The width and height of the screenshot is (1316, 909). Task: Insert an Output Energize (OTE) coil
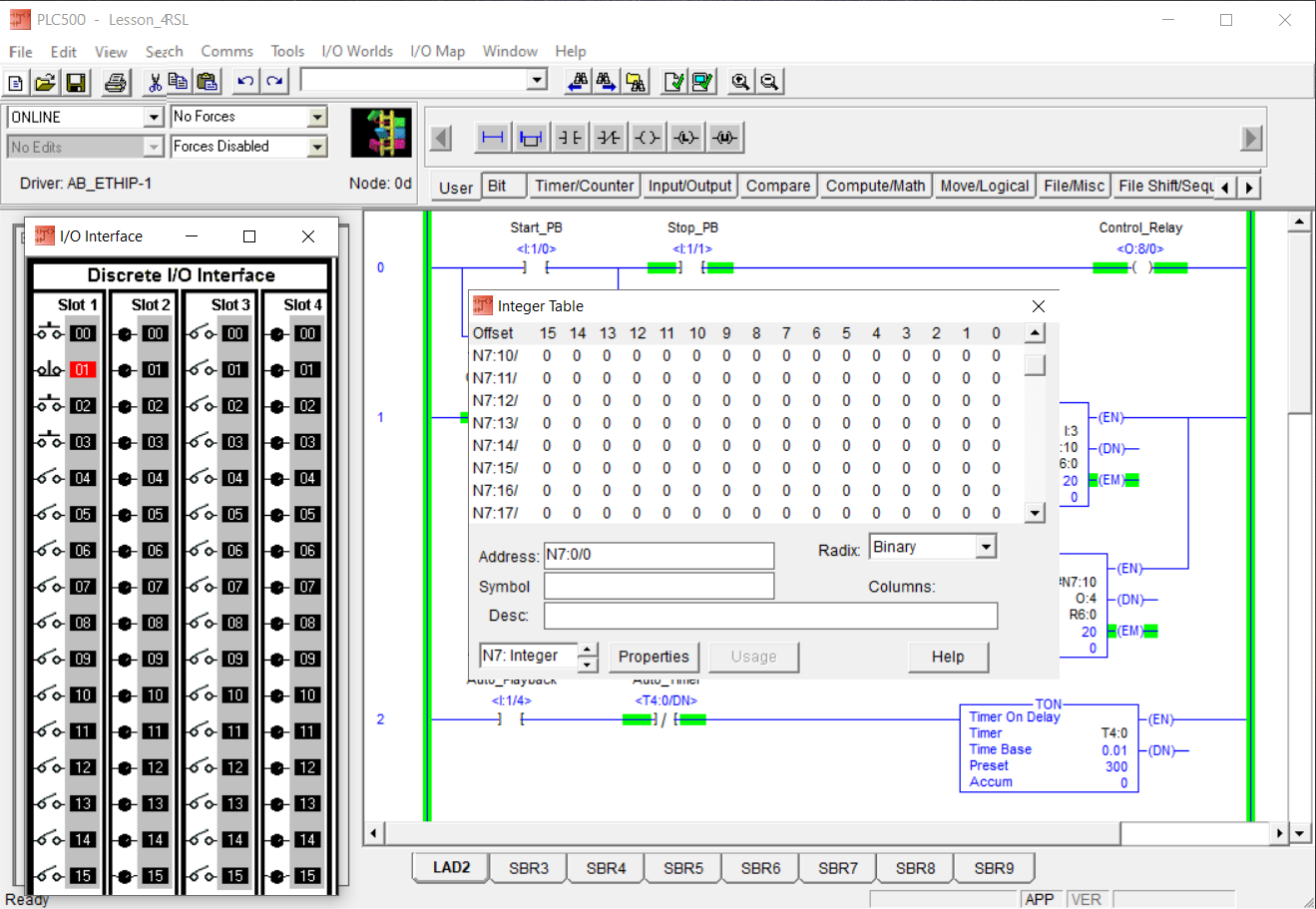pyautogui.click(x=648, y=138)
